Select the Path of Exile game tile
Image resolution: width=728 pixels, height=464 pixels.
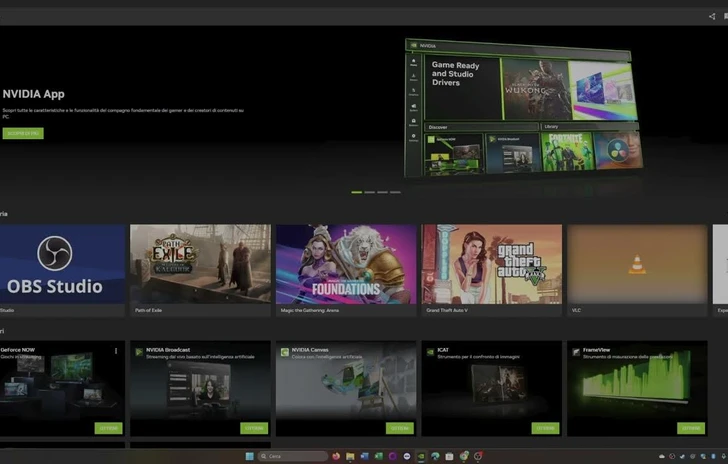200,264
